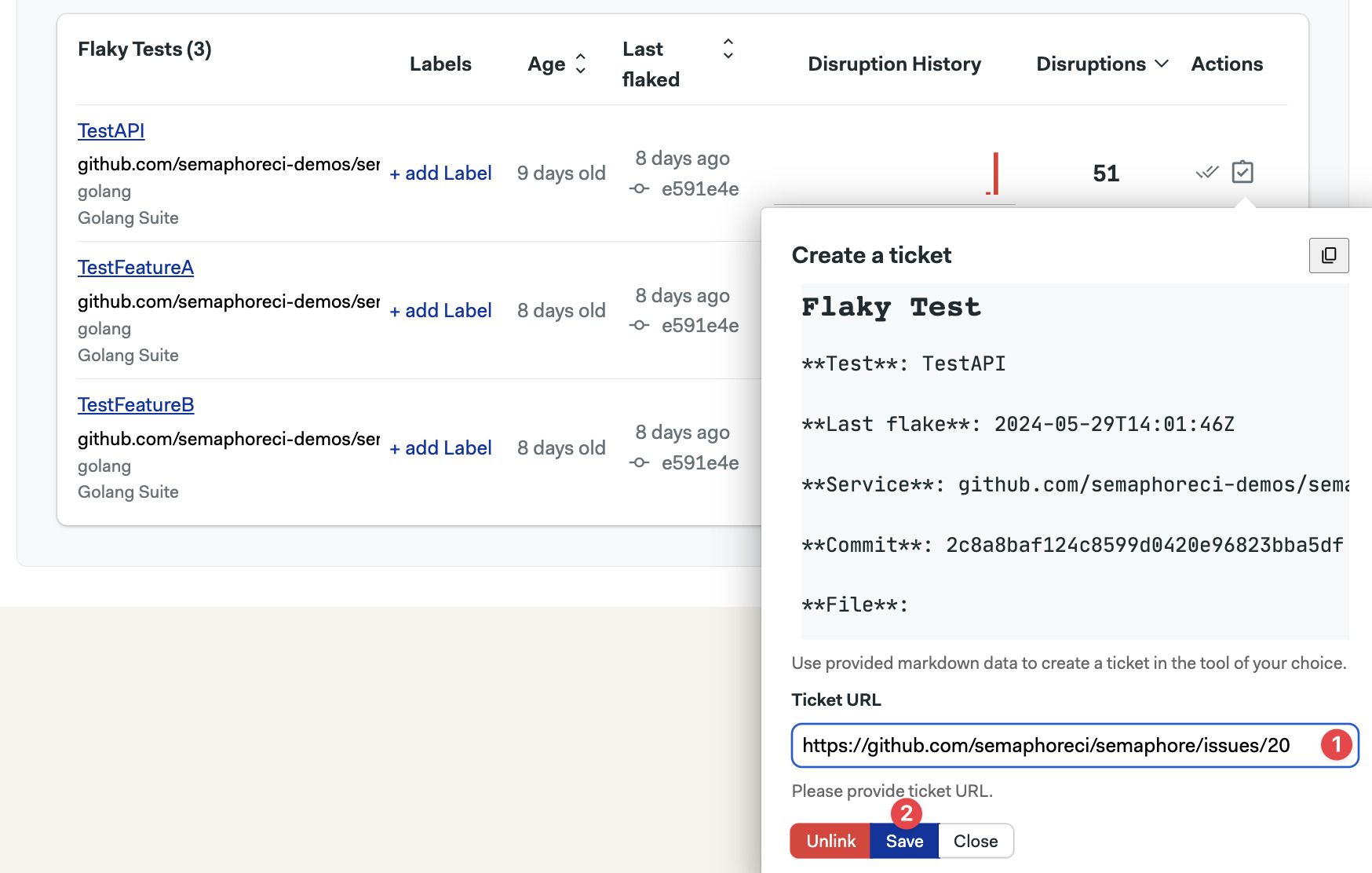Click the 'Flaky Test' markdown heading
This screenshot has width=1372, height=873.
891,307
